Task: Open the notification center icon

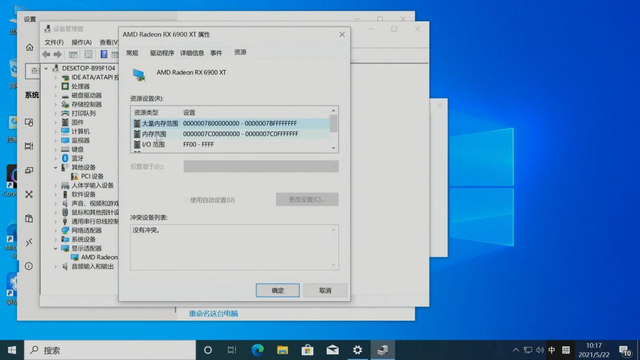Action: click(625, 351)
